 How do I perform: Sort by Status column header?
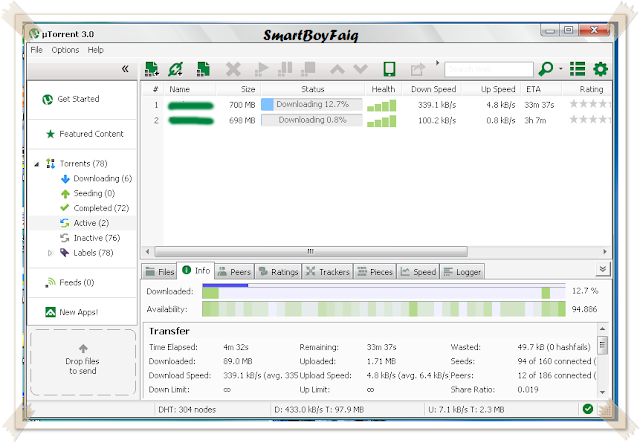pyautogui.click(x=313, y=89)
